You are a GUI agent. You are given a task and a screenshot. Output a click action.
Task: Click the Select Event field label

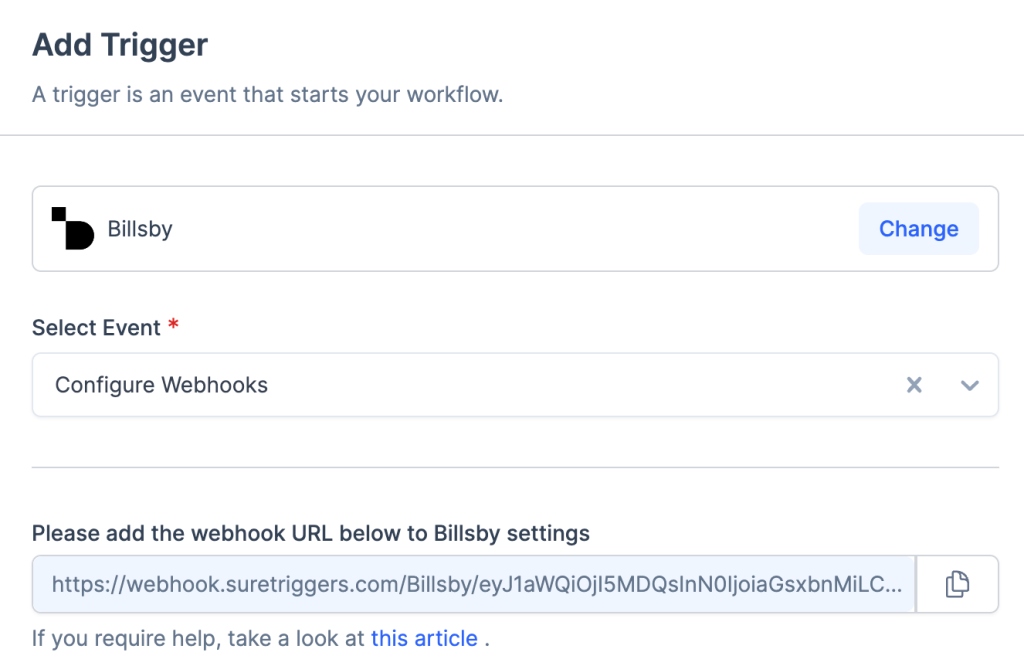coord(96,328)
